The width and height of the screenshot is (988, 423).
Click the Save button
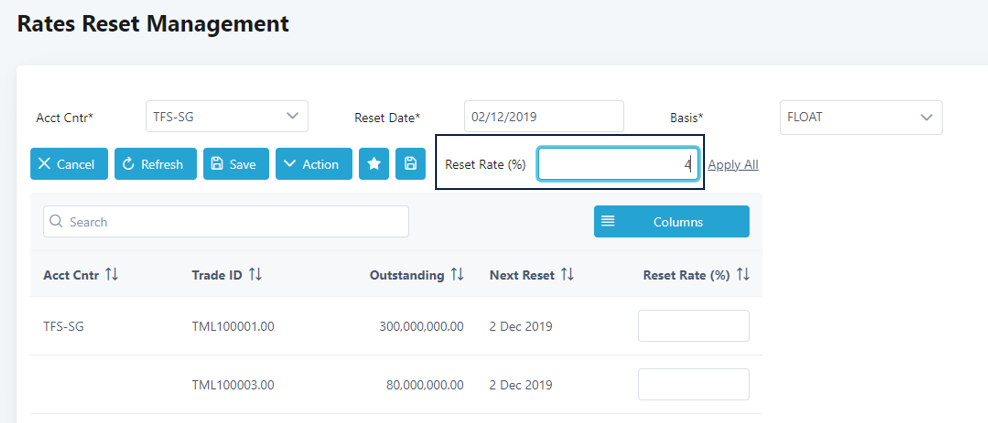(x=236, y=164)
